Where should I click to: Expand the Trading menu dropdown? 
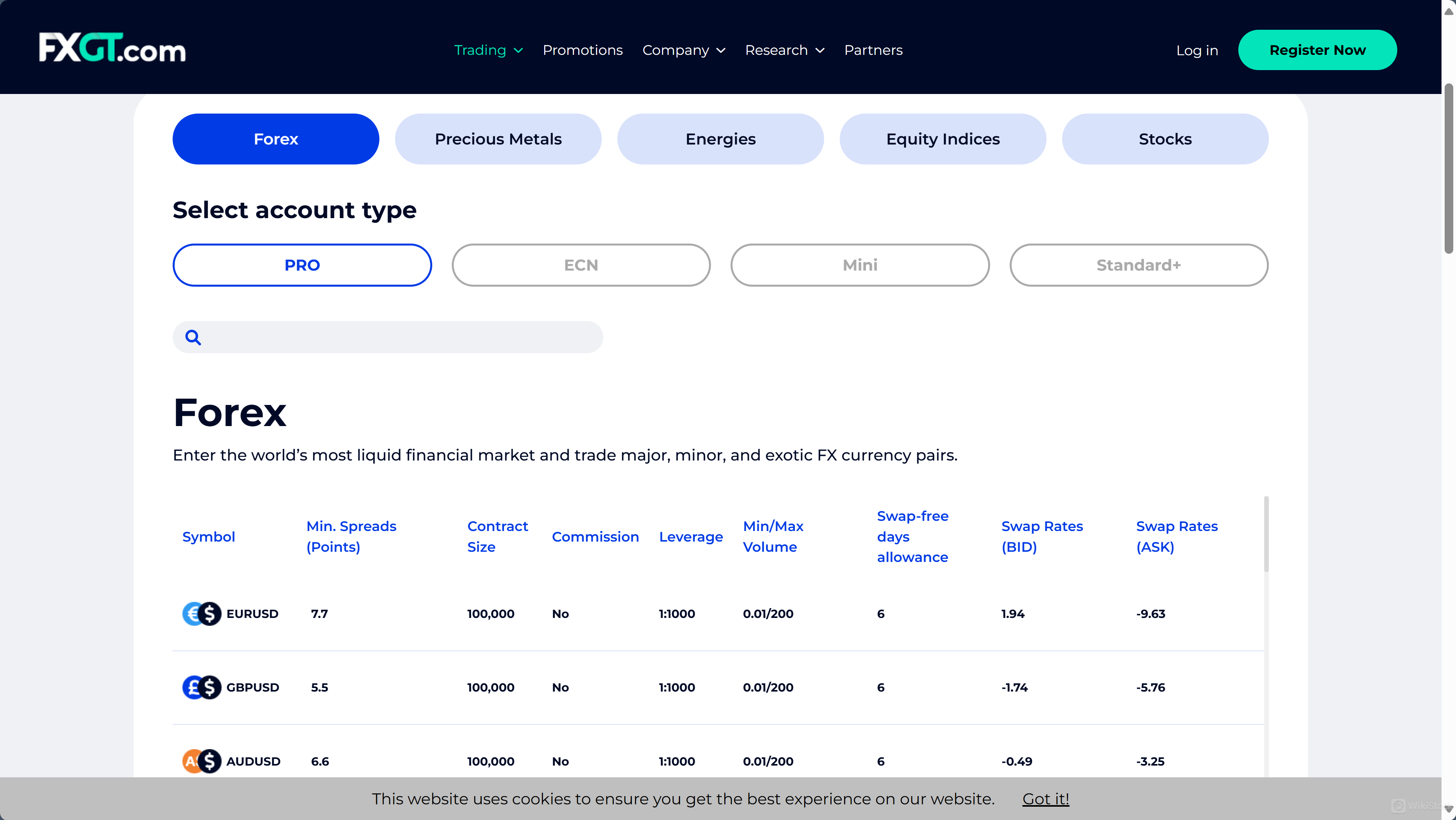(488, 51)
